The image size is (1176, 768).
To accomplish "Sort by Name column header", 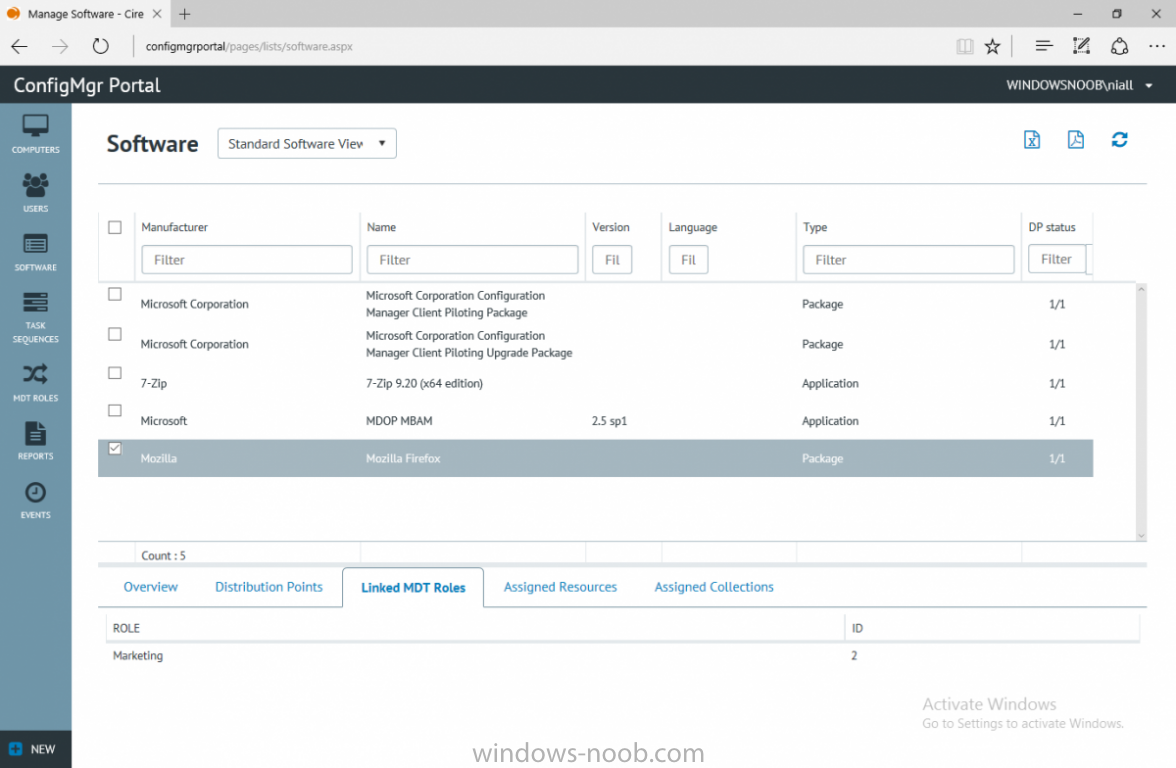I will coord(381,227).
